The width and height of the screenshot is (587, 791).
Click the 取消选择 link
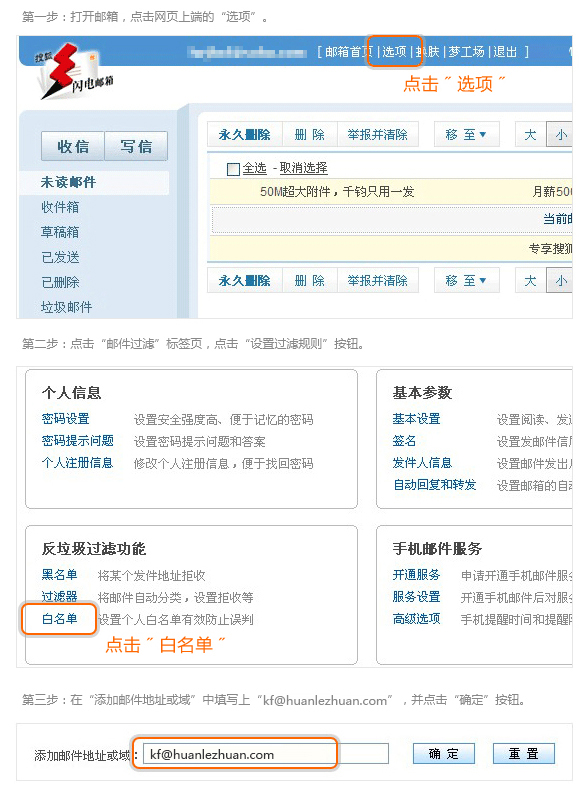304,168
